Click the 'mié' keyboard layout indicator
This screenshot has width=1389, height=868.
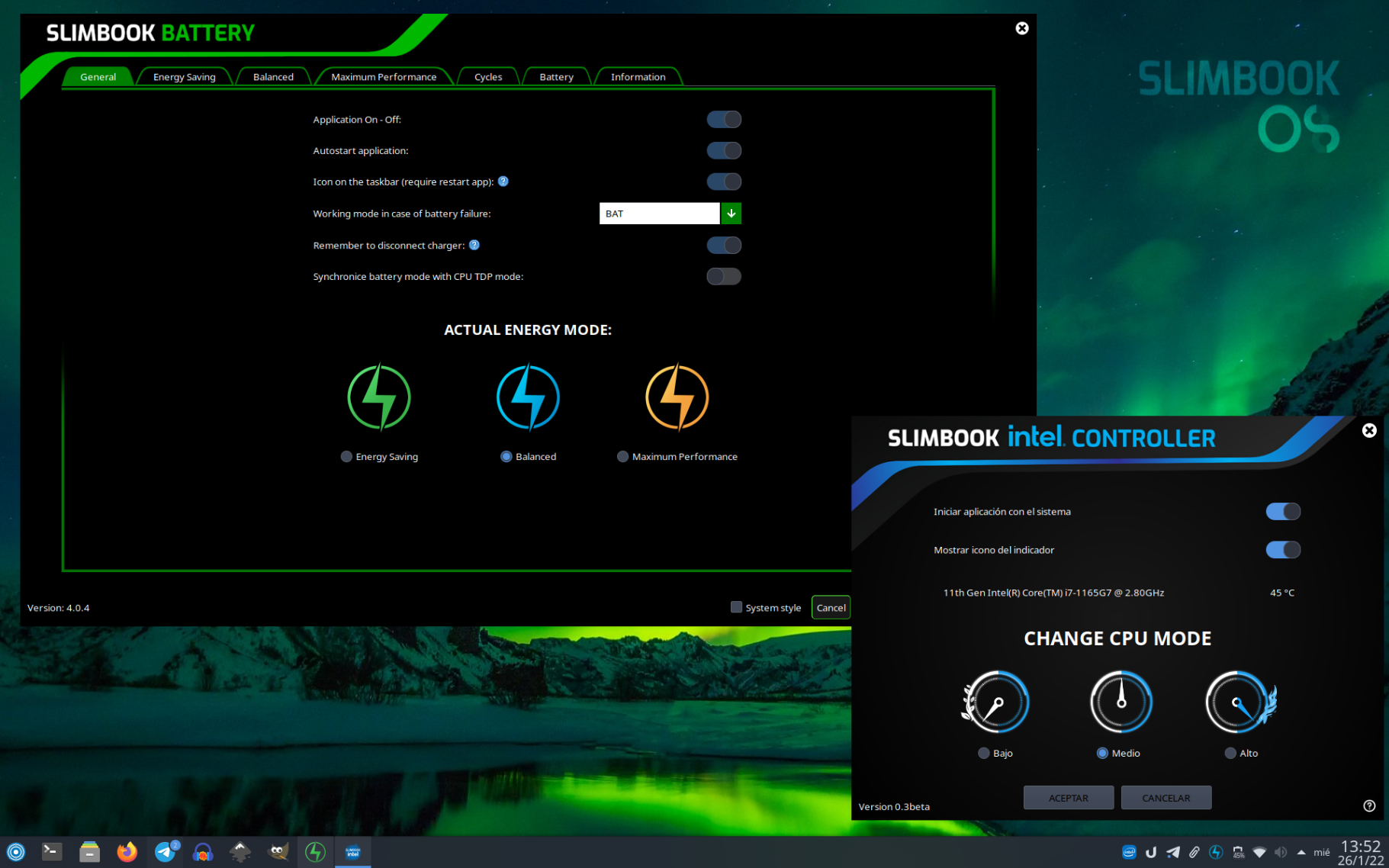1322,852
